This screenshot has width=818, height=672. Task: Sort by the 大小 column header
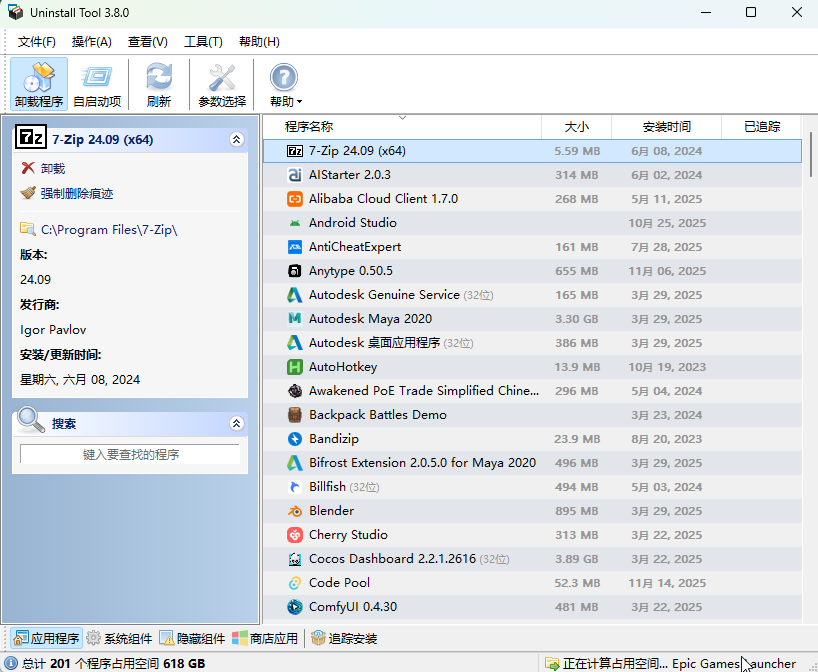576,126
